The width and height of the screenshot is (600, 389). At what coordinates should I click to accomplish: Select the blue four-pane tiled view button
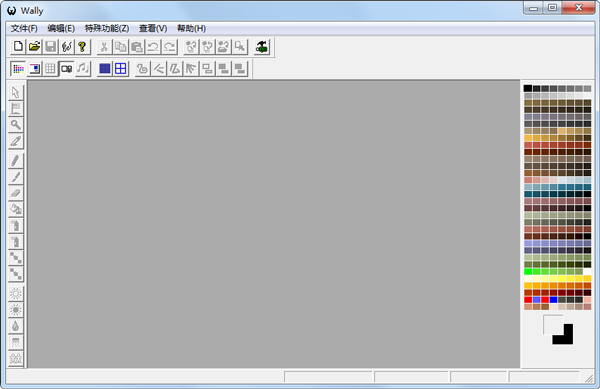click(x=121, y=69)
